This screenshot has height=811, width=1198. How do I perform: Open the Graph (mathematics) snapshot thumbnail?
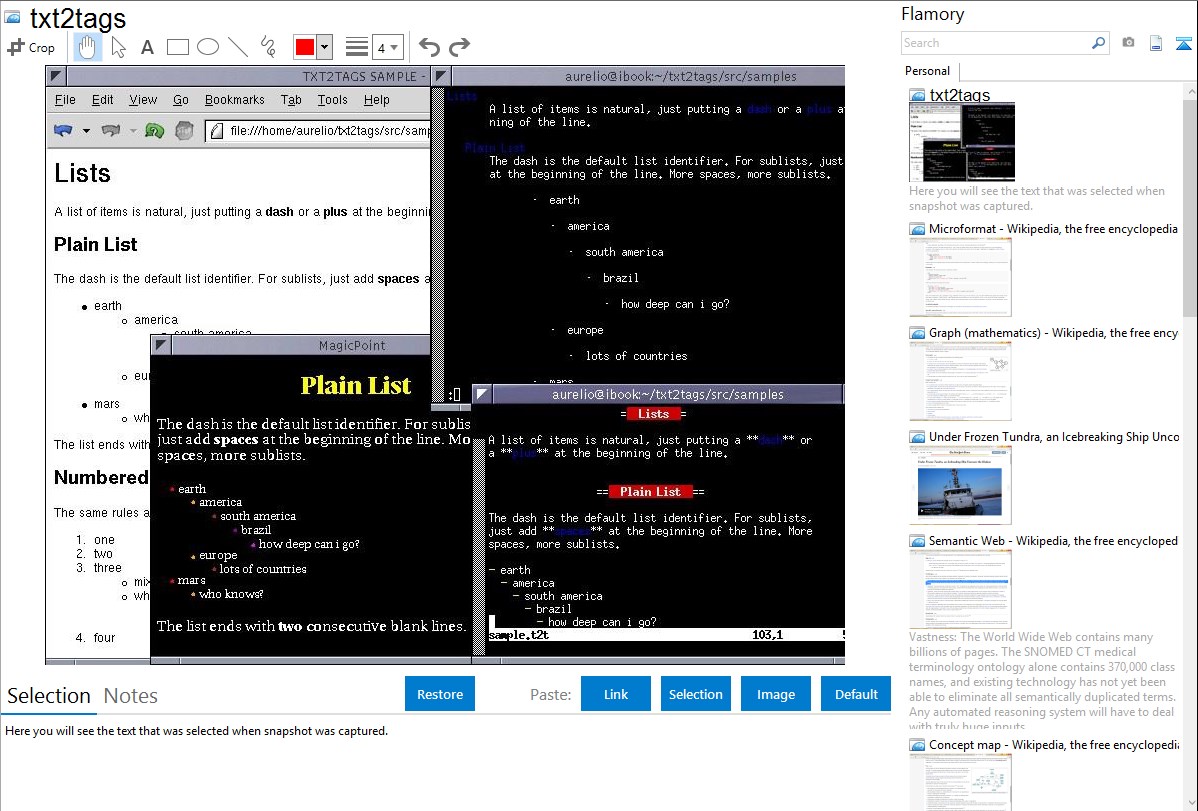[960, 381]
